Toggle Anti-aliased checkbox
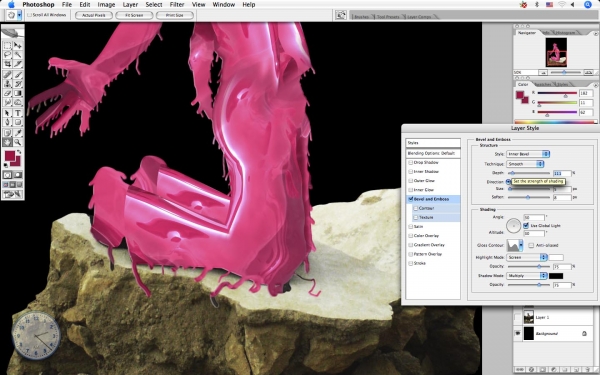This screenshot has height=375, width=600. point(531,245)
